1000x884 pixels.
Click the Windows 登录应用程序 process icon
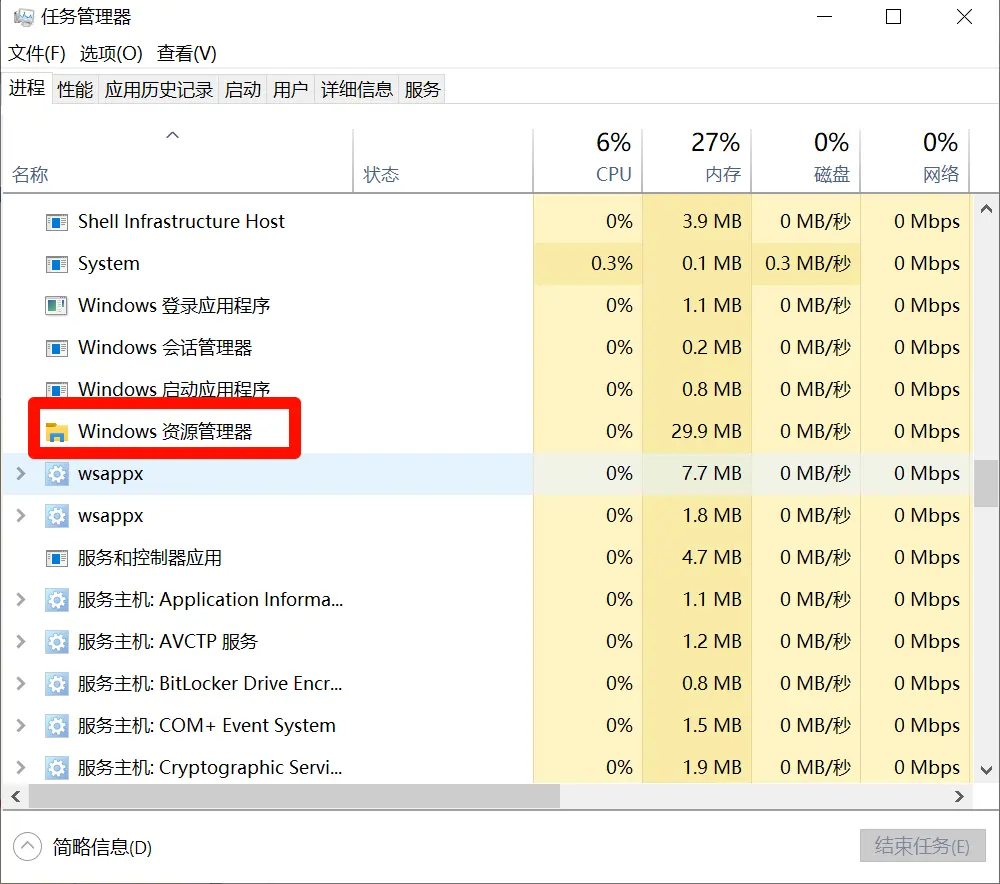(57, 306)
